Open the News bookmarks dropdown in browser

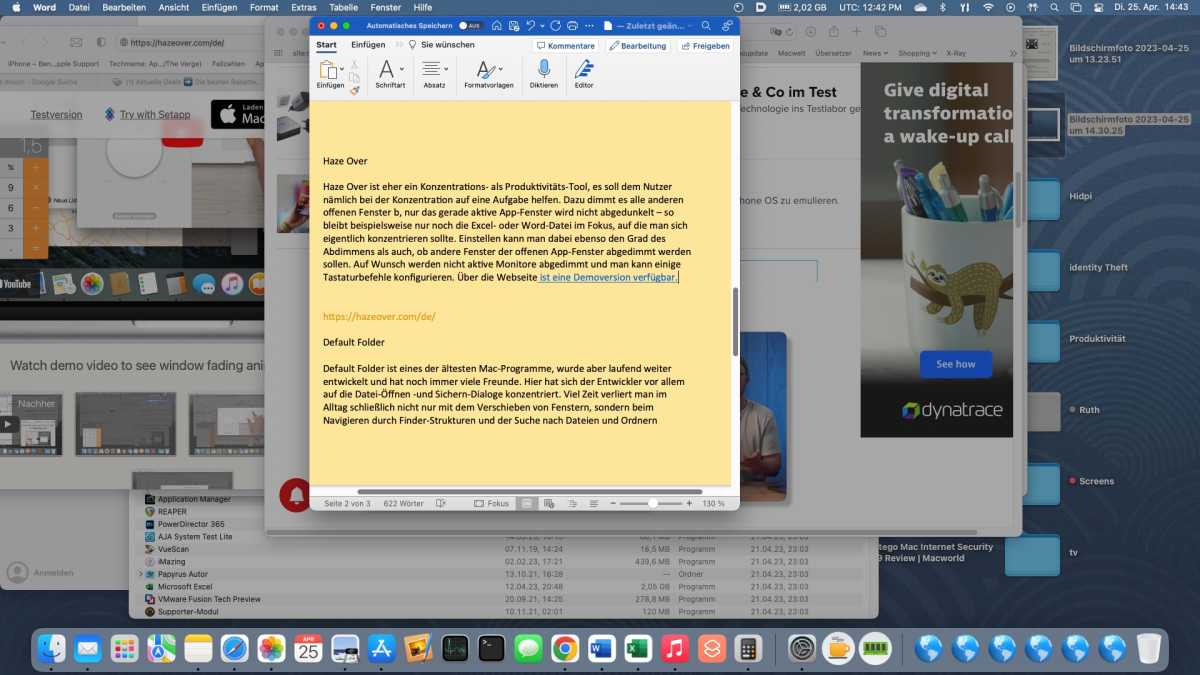coord(875,53)
